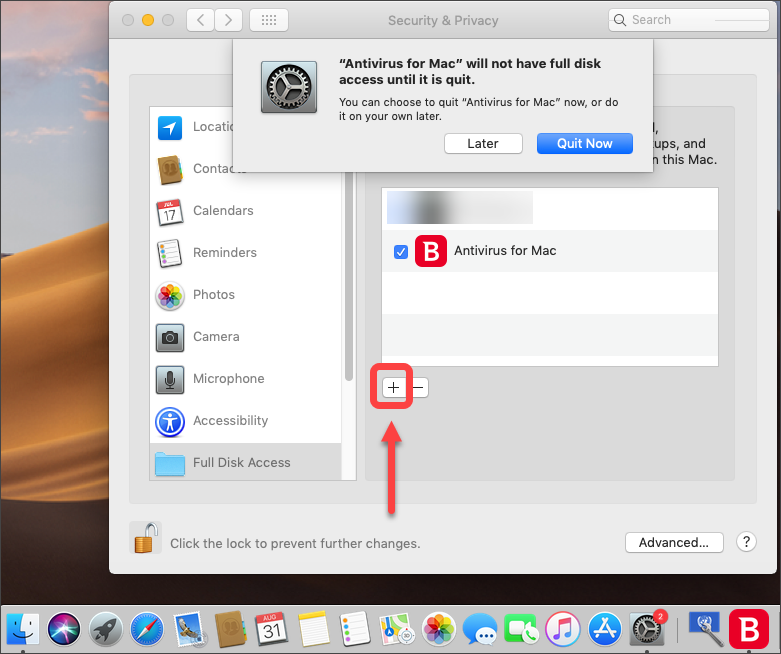Select the Antivirus for Mac red B icon

[x=431, y=251]
